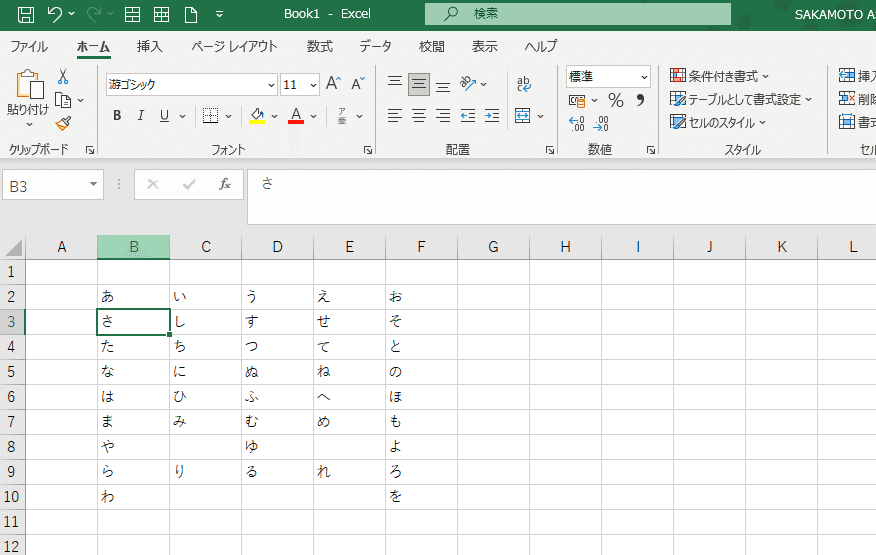
Task: Click the wrap text icon
Action: click(x=523, y=84)
